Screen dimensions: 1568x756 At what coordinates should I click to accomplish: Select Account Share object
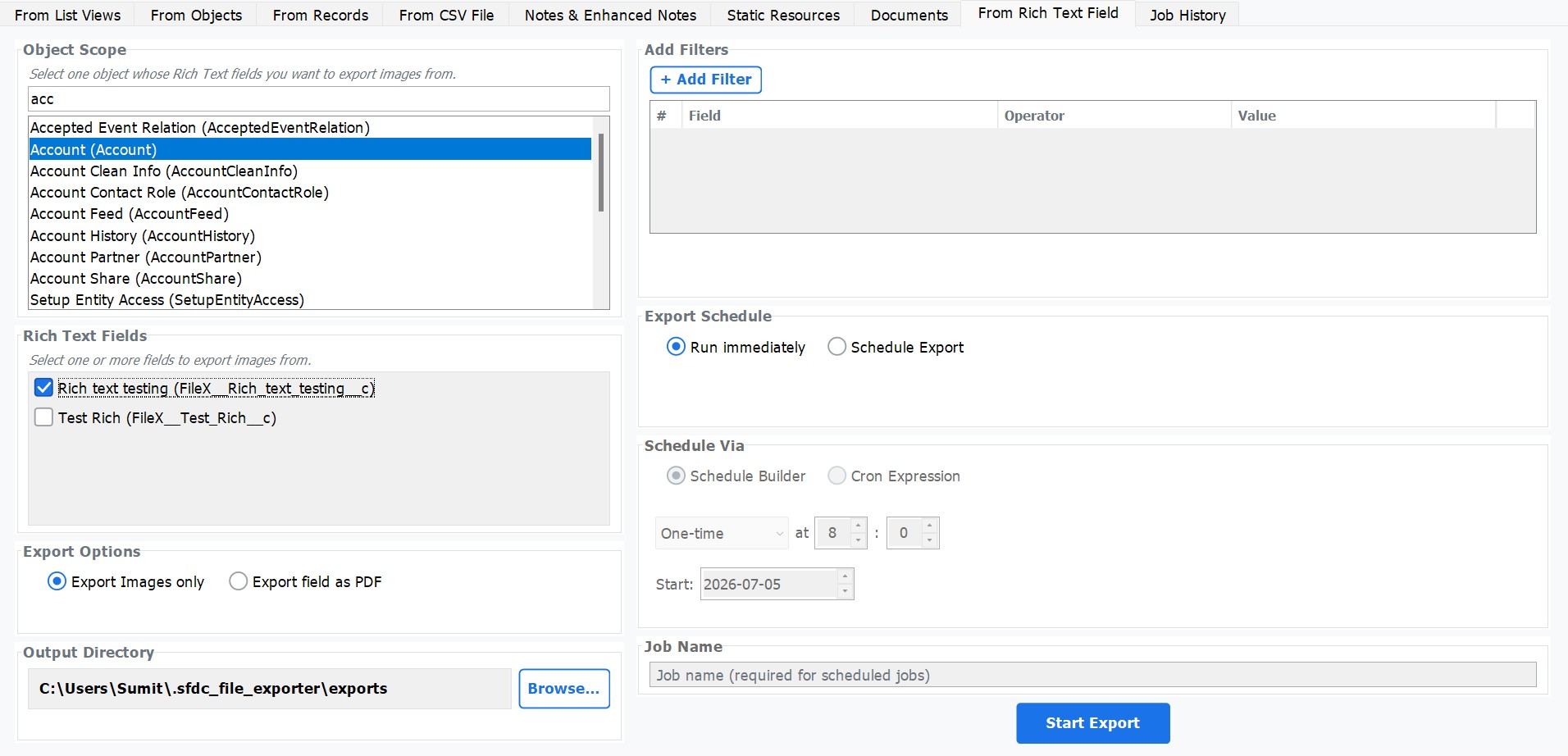[x=310, y=278]
